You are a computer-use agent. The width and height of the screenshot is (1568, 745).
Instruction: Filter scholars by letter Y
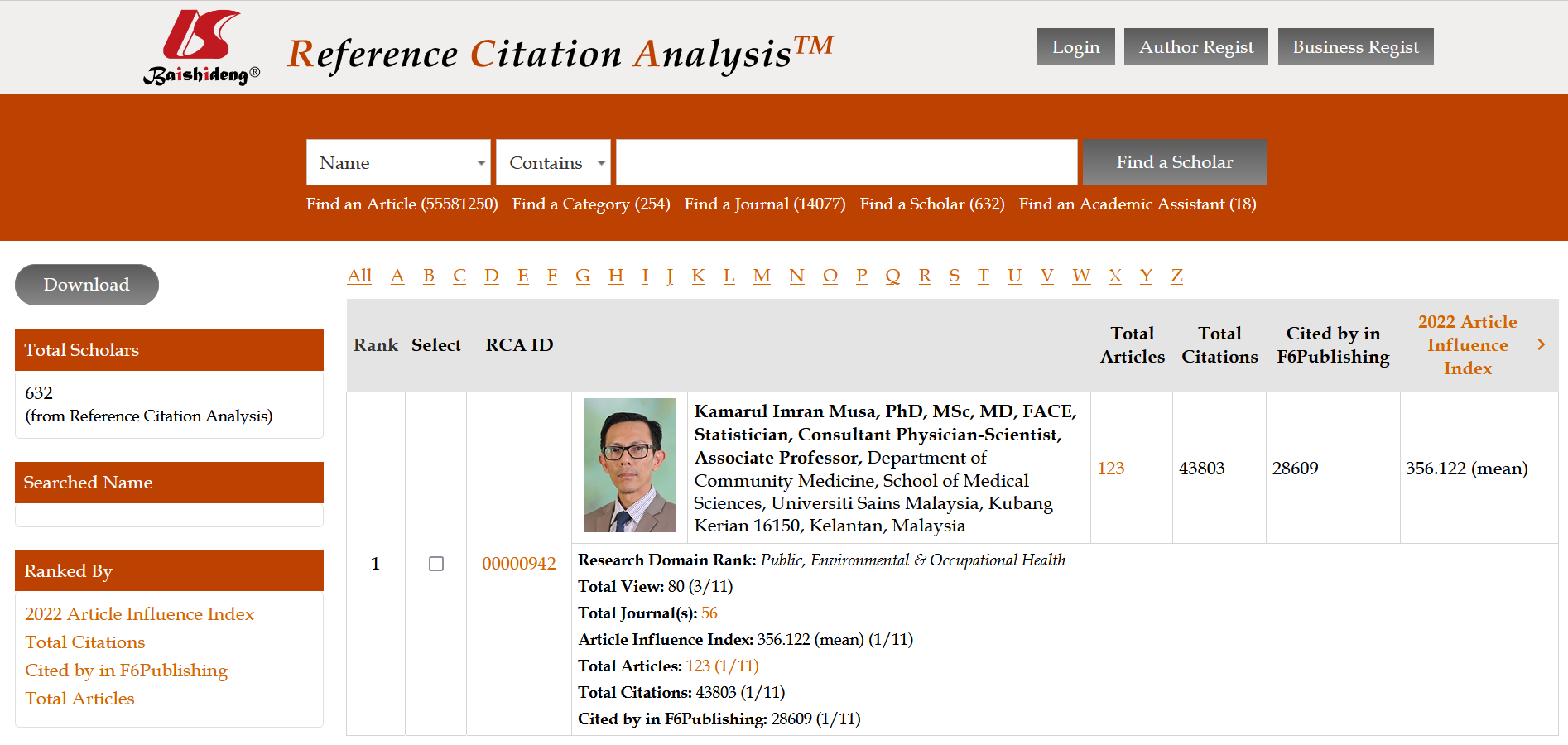point(1146,276)
